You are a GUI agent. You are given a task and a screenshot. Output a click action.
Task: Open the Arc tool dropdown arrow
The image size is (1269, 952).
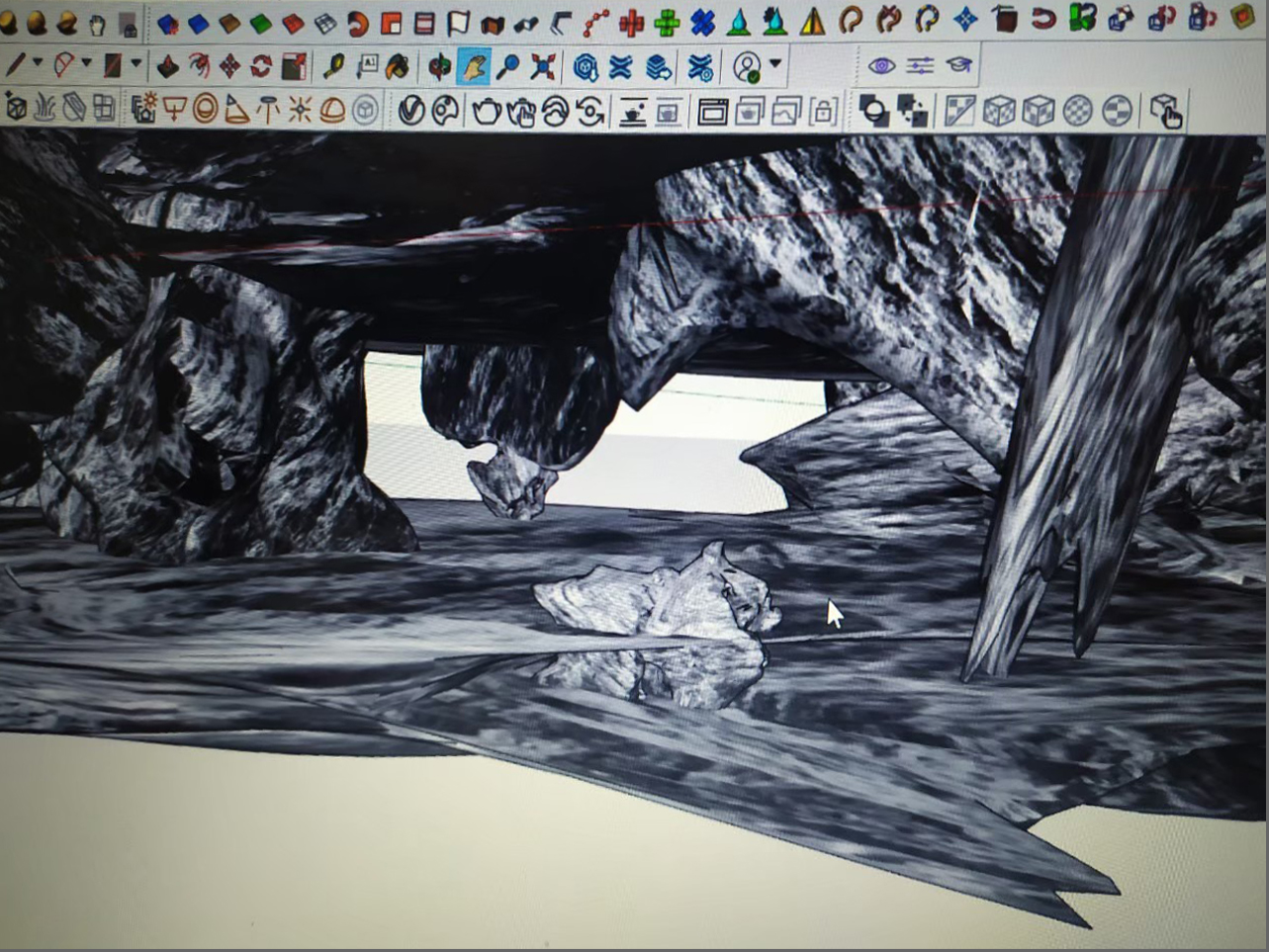click(86, 63)
